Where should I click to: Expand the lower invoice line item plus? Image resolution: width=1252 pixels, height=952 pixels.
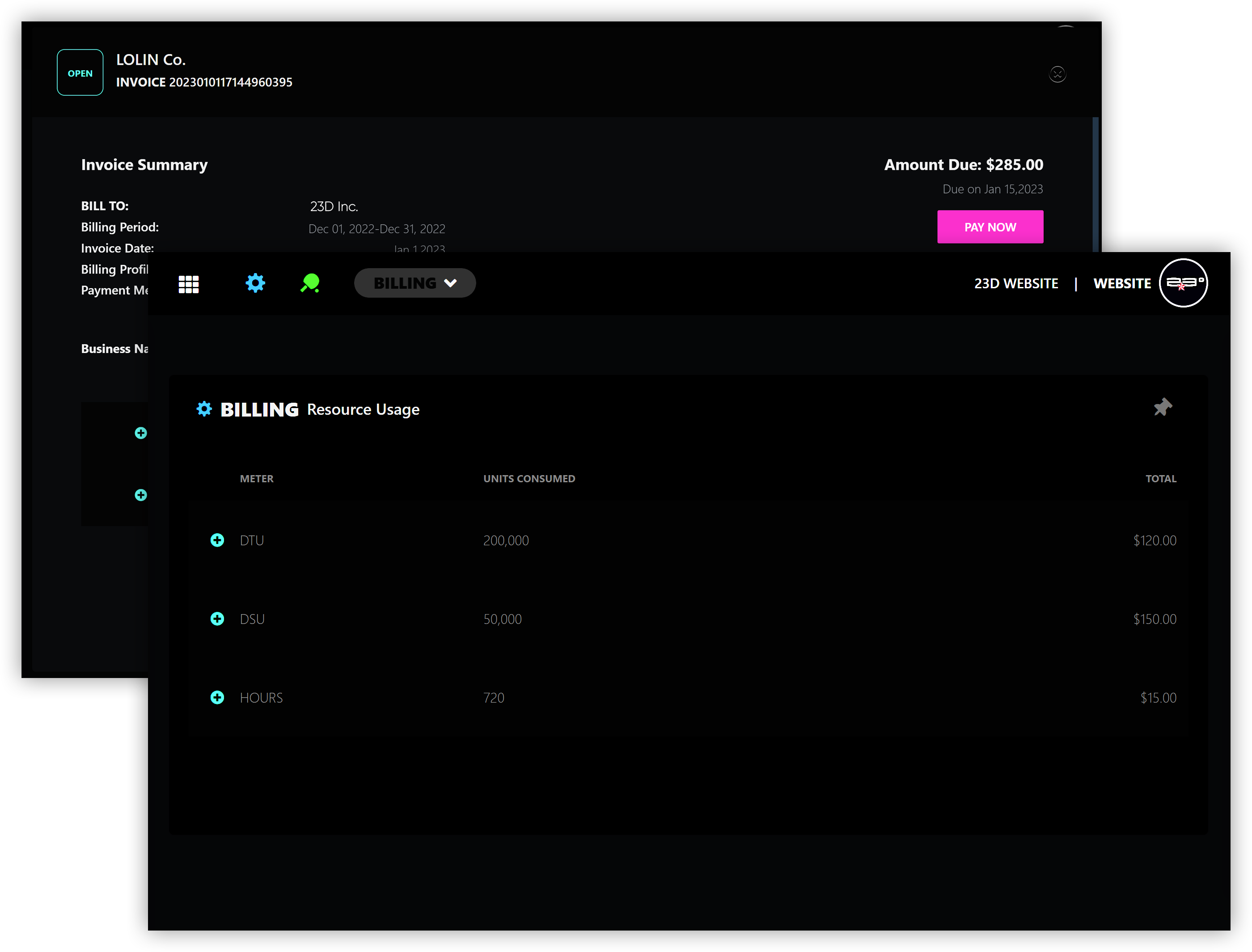(140, 495)
